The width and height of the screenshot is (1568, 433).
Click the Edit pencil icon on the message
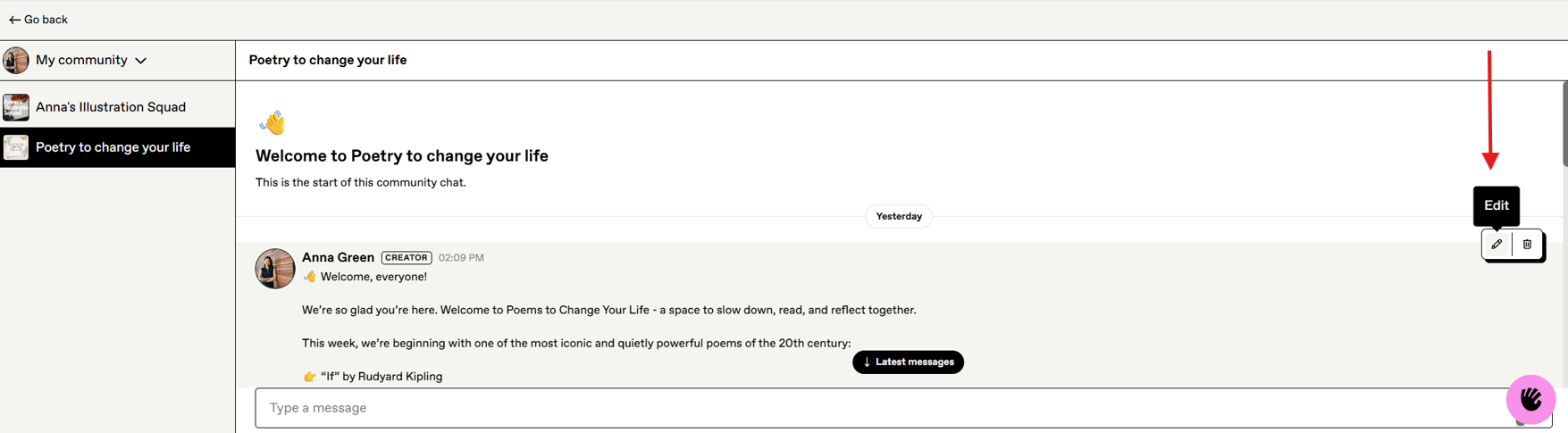(x=1497, y=244)
